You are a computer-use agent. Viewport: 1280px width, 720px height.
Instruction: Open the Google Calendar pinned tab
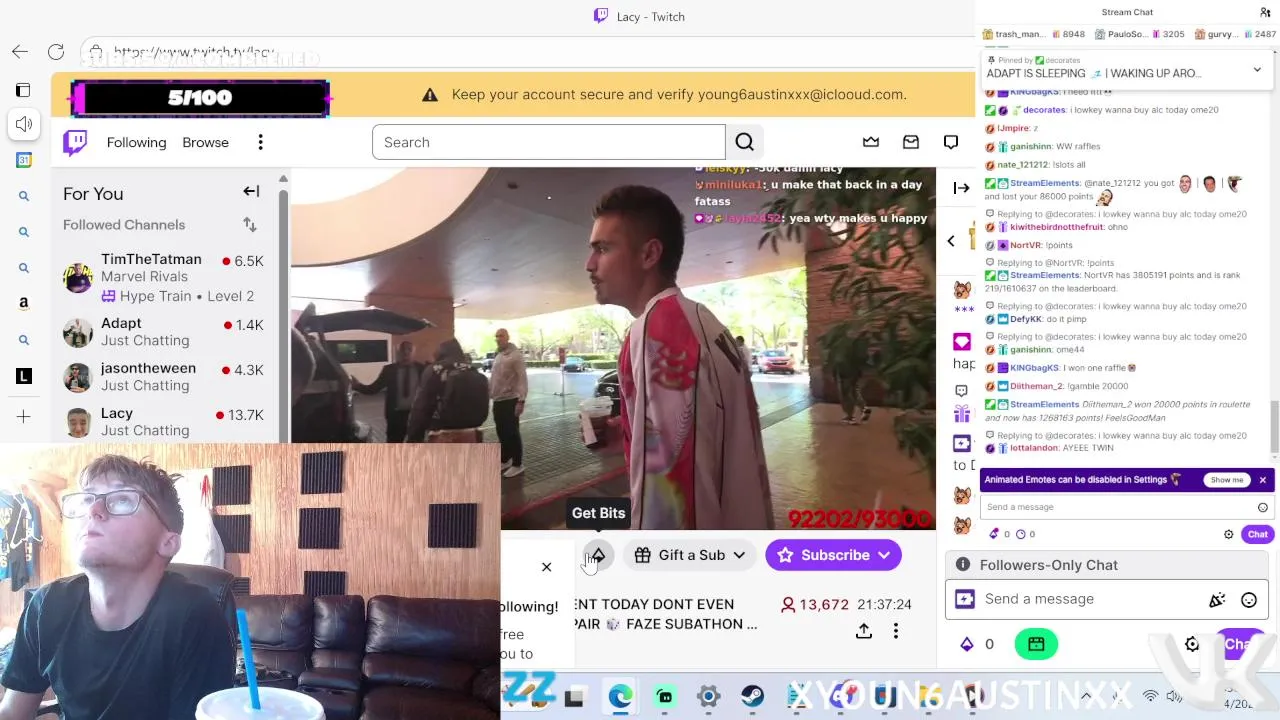coord(24,160)
